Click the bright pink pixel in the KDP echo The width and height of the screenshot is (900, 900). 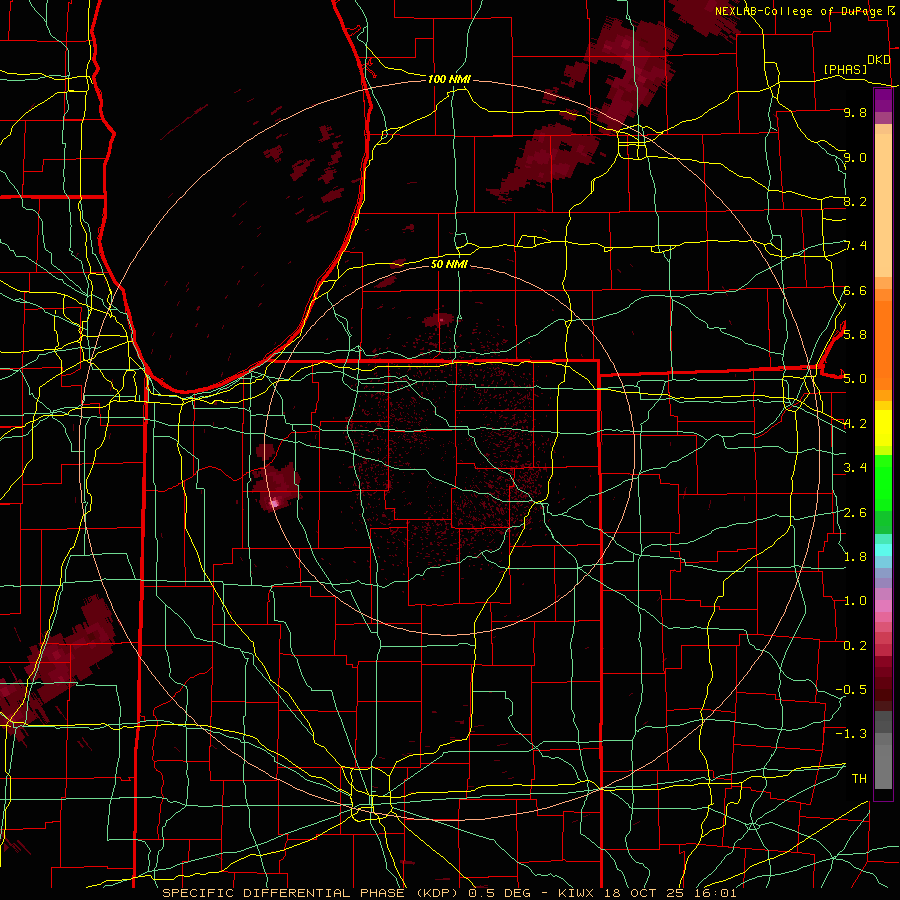click(x=274, y=503)
